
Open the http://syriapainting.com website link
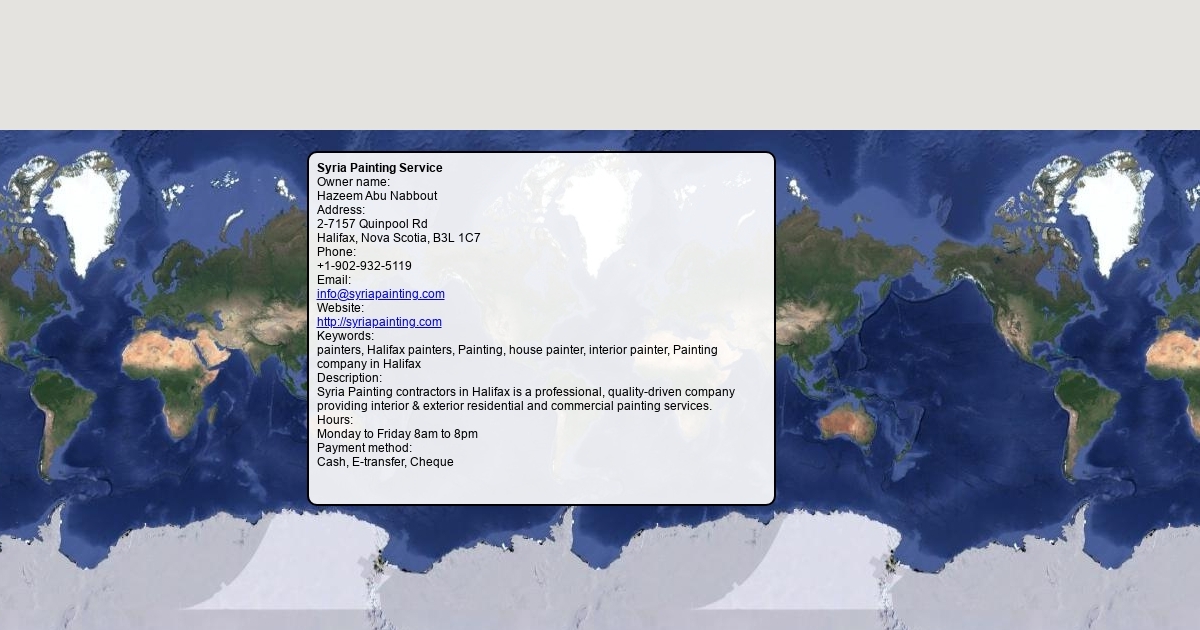point(379,322)
